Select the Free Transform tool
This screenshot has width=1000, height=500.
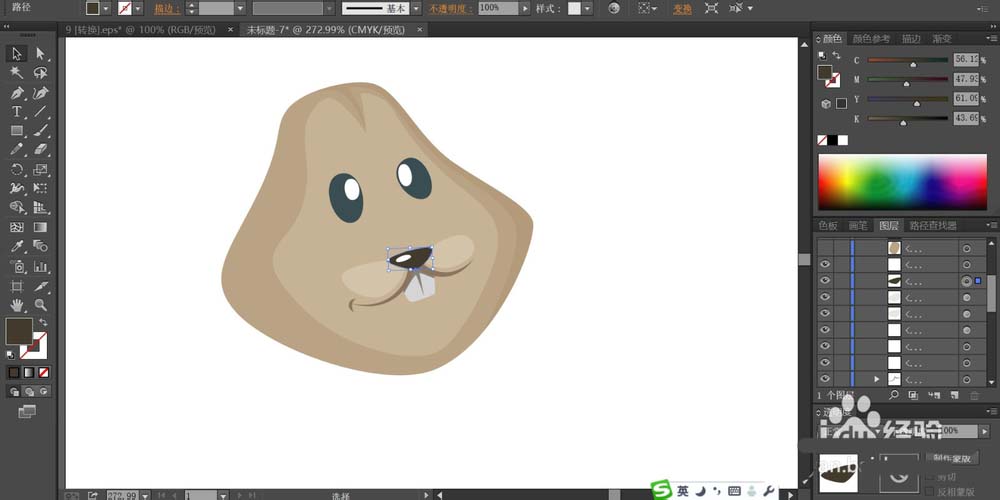40,188
